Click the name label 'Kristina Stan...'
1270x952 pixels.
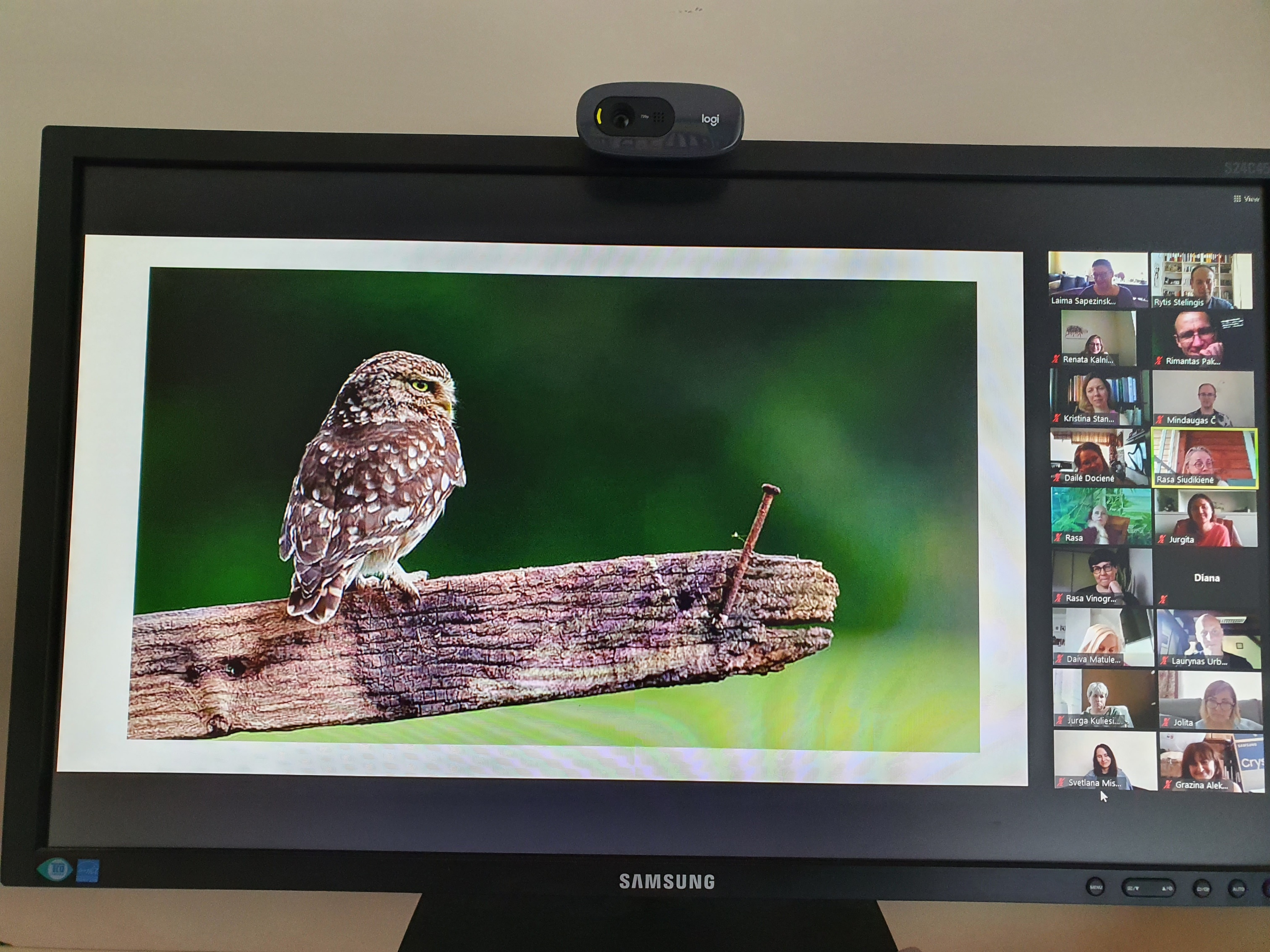pyautogui.click(x=1089, y=418)
